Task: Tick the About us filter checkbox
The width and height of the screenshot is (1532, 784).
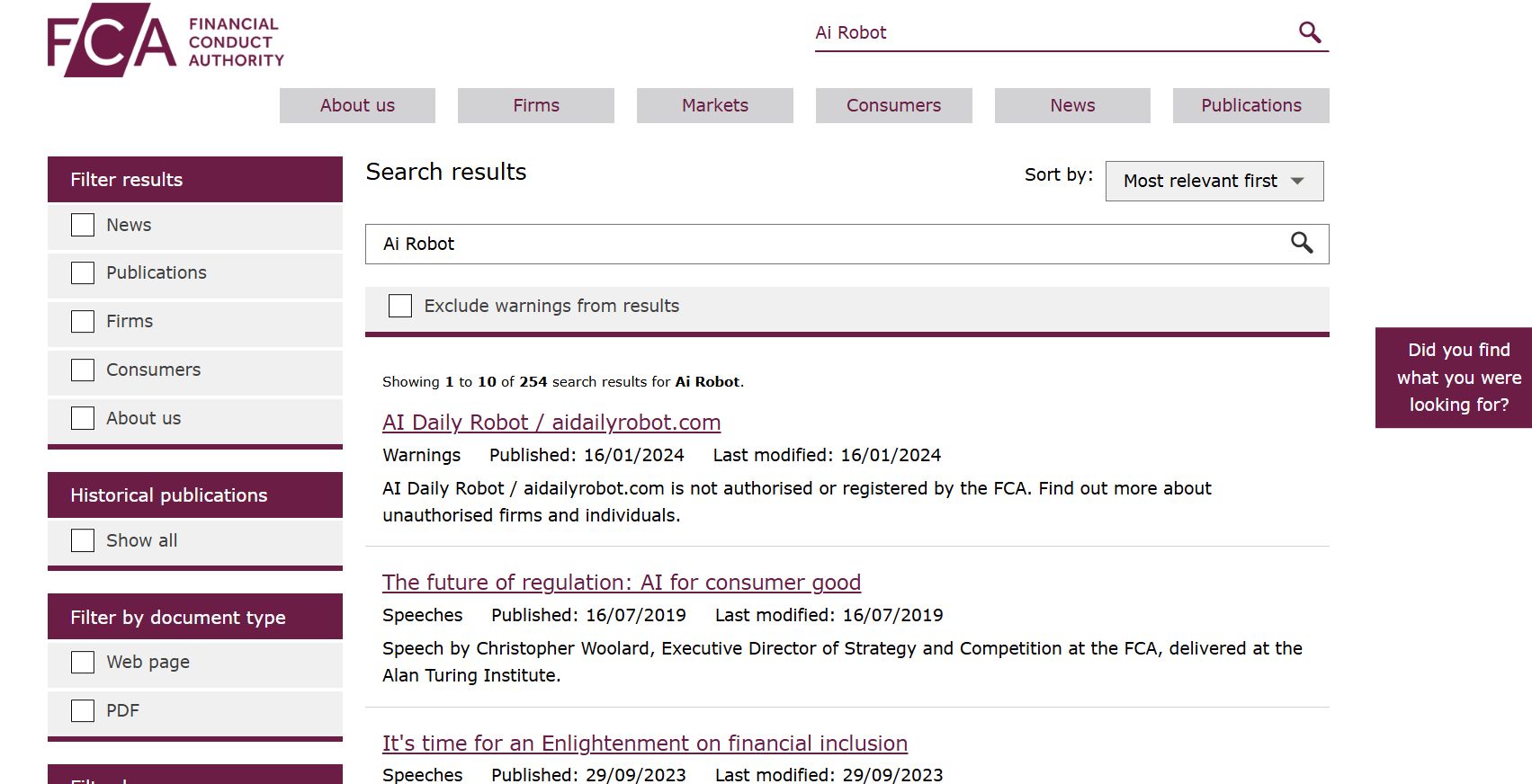Action: (83, 419)
